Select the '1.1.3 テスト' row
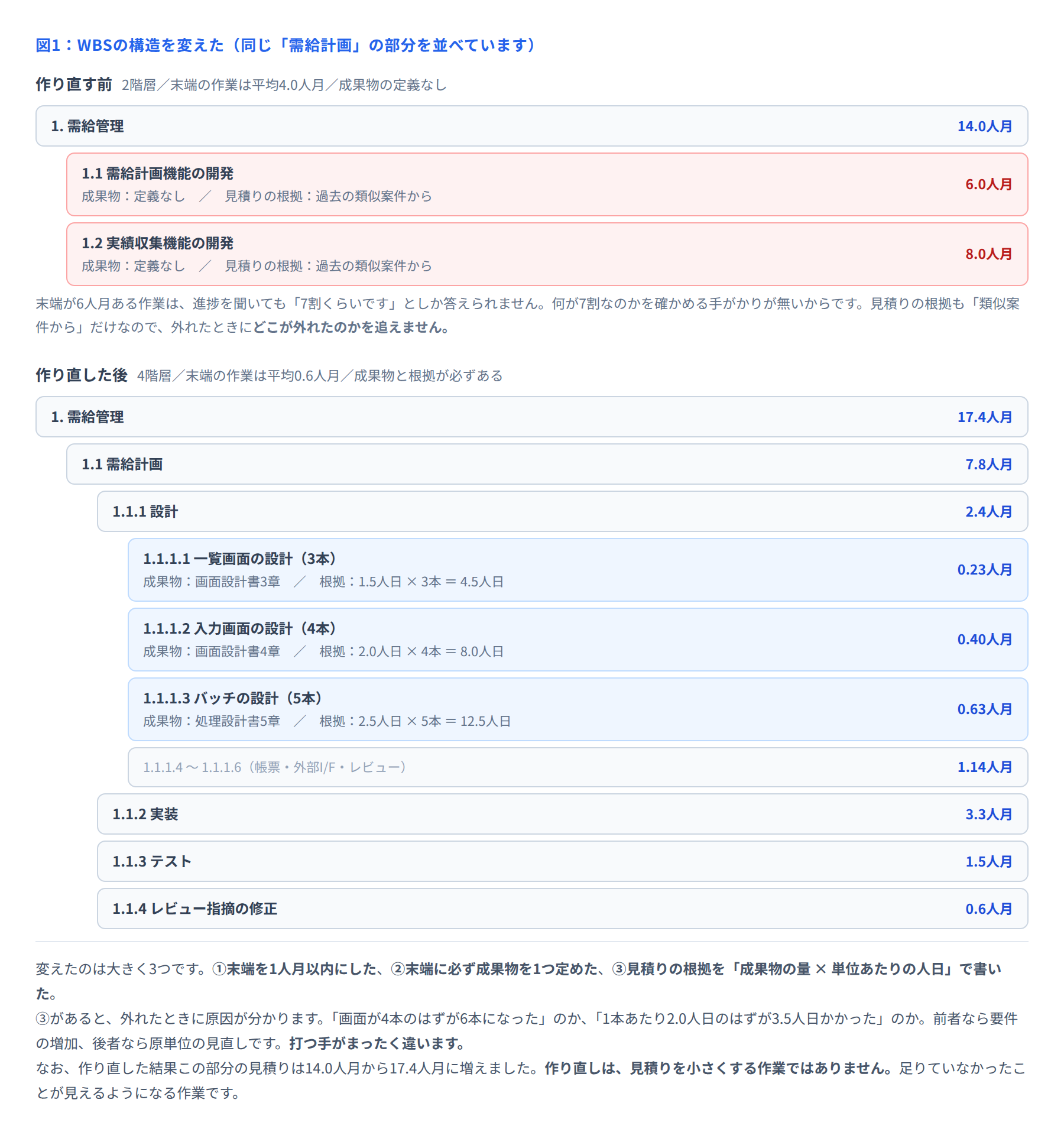Image resolution: width=1064 pixels, height=1142 pixels. [x=563, y=861]
